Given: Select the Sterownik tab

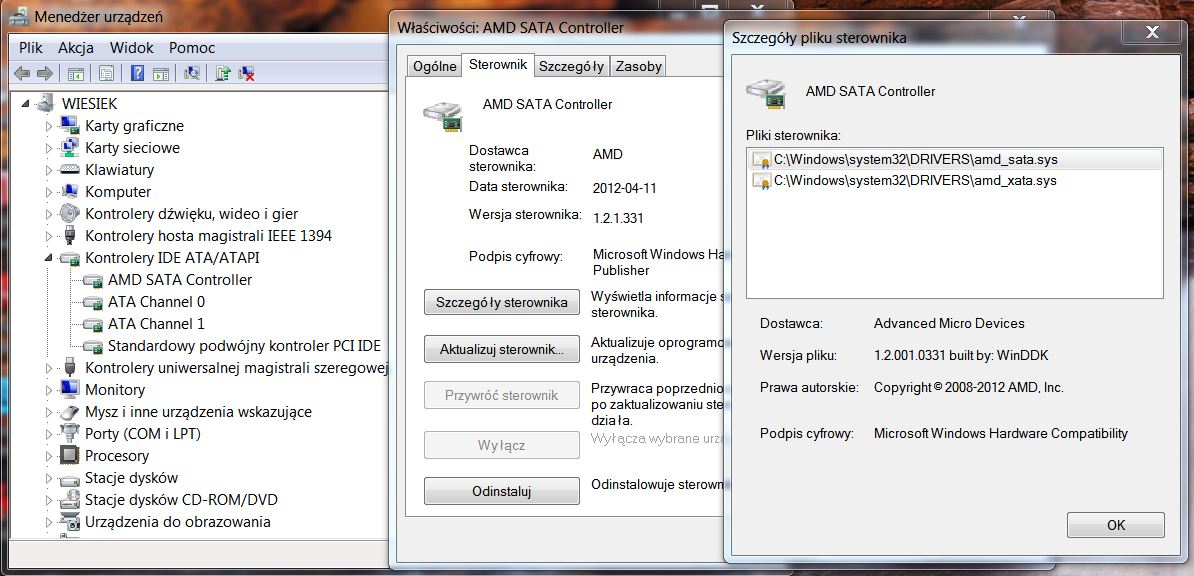Looking at the screenshot, I should (x=498, y=65).
